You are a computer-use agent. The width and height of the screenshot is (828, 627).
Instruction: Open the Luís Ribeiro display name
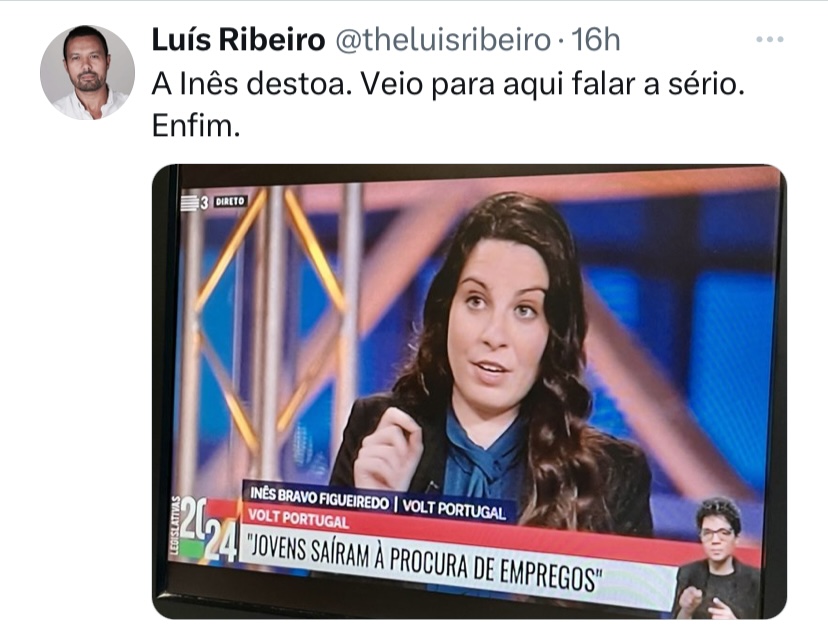[x=238, y=40]
